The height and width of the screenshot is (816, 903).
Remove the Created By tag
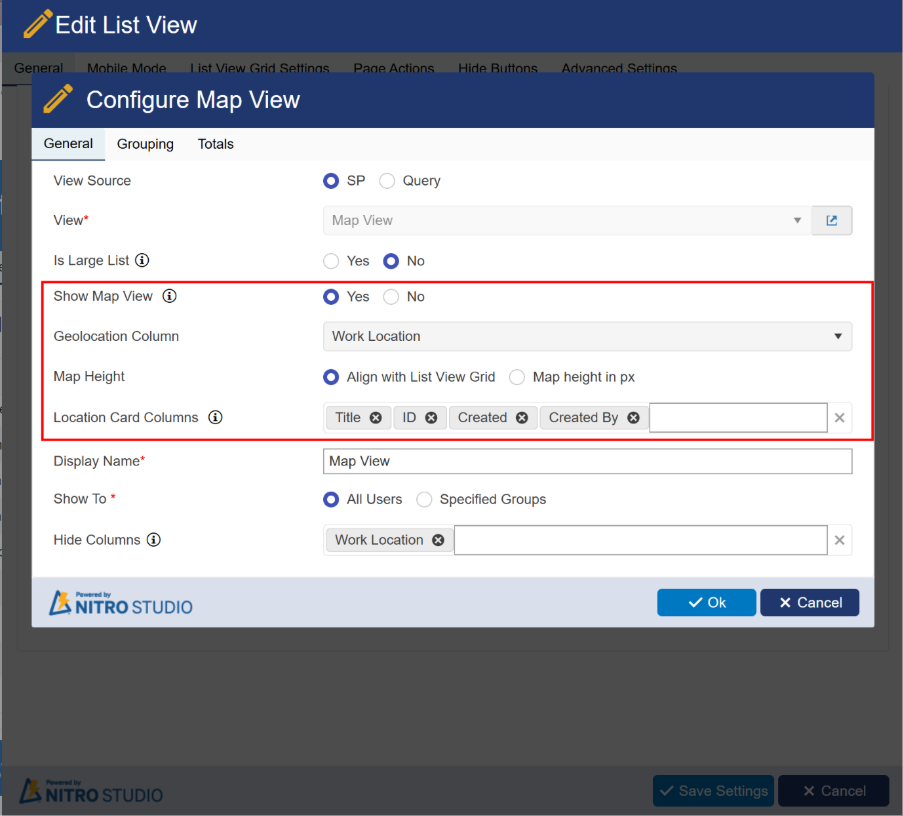pyautogui.click(x=633, y=418)
